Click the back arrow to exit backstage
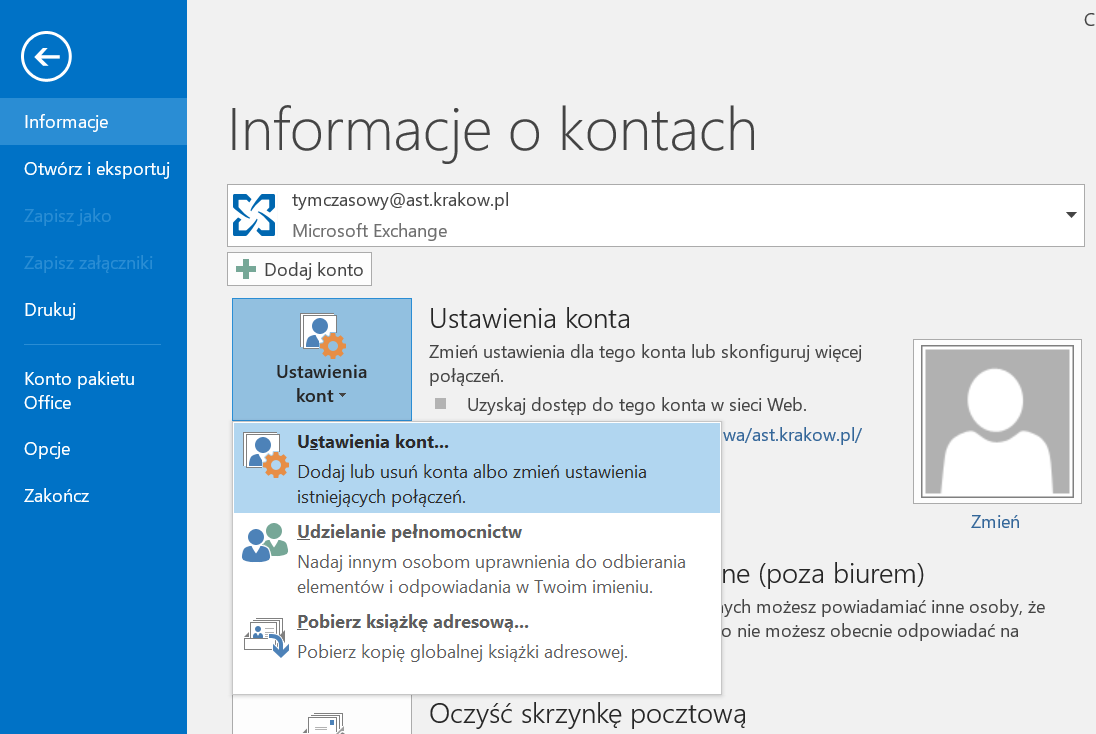The image size is (1096, 734). click(46, 57)
